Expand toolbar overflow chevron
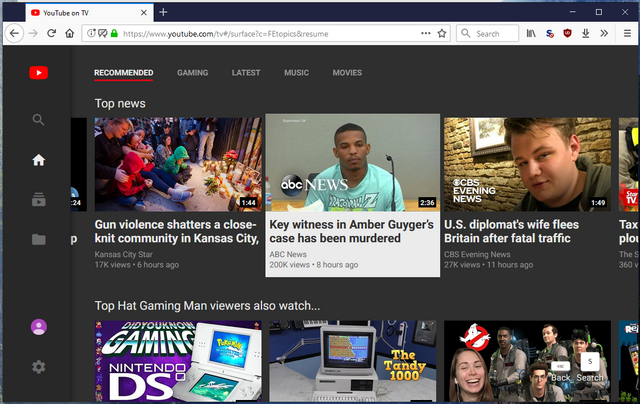640x404 pixels. [604, 33]
